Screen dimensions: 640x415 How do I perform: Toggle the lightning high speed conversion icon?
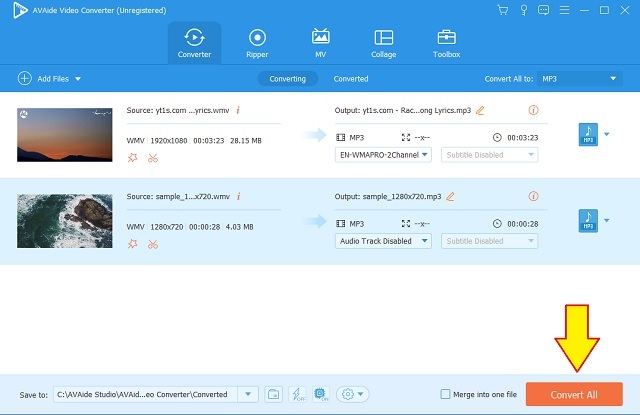click(x=297, y=394)
